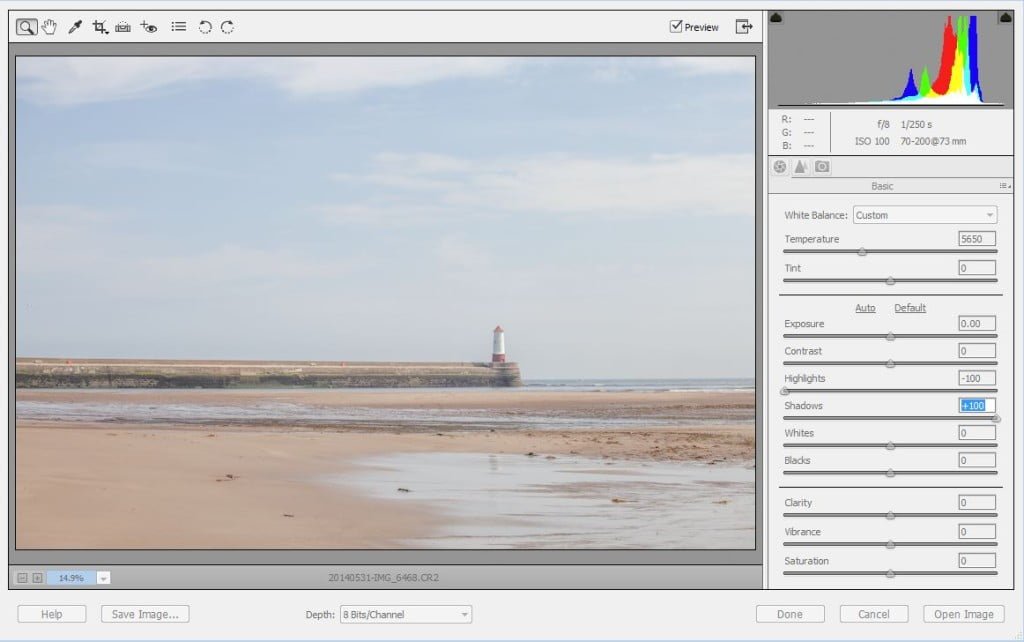Screen dimensions: 1024x642
Task: Switch to the Camera Calibration tab
Action: (822, 167)
